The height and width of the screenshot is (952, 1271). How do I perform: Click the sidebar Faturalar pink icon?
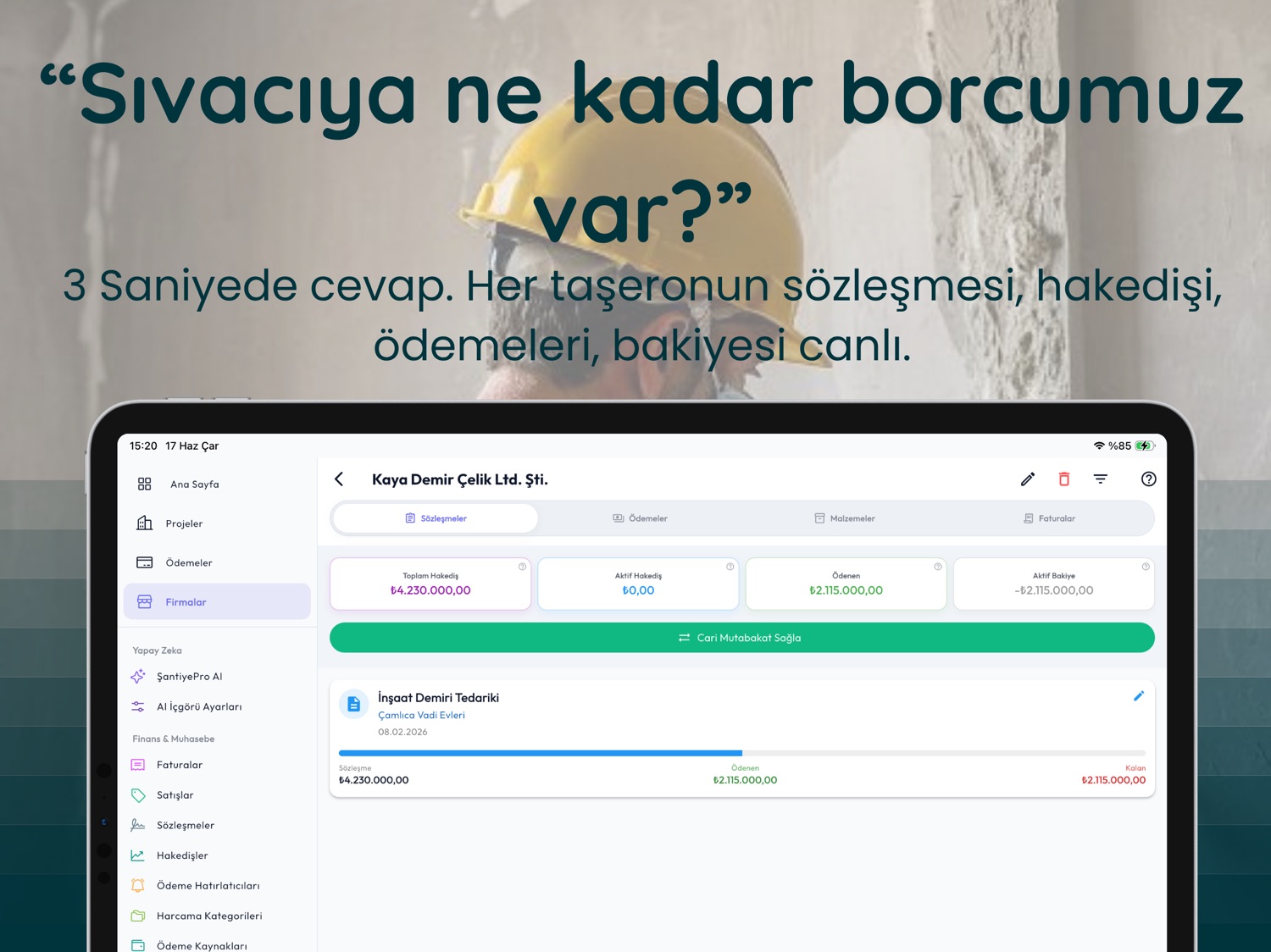tap(138, 765)
